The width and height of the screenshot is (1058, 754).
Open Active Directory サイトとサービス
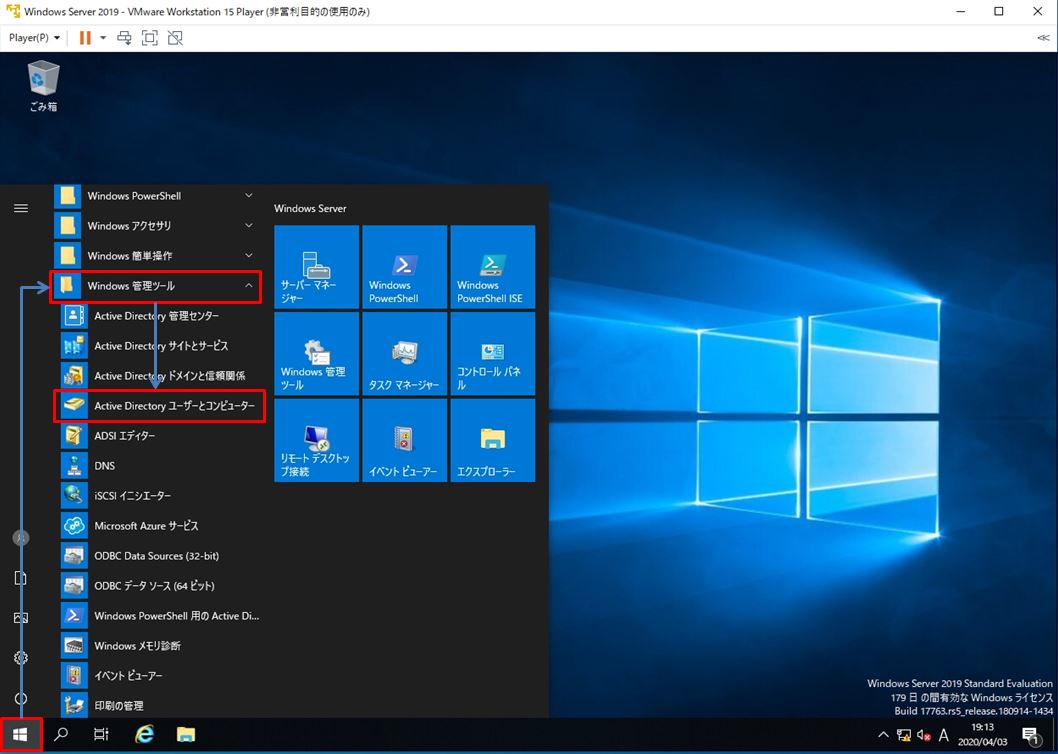[161, 346]
